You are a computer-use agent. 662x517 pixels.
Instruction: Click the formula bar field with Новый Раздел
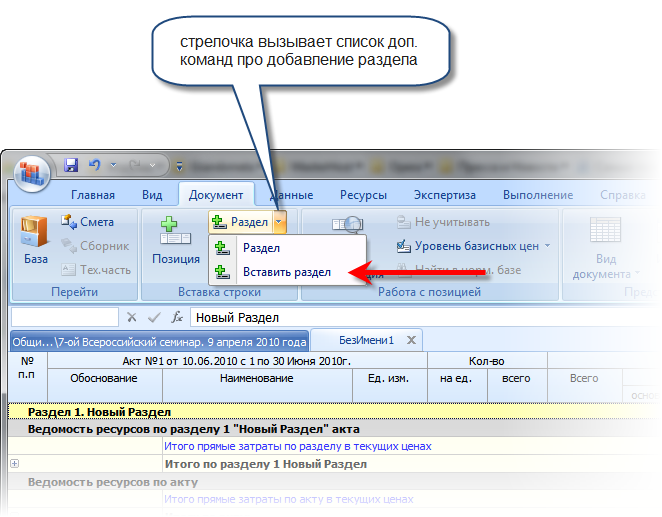[400, 317]
